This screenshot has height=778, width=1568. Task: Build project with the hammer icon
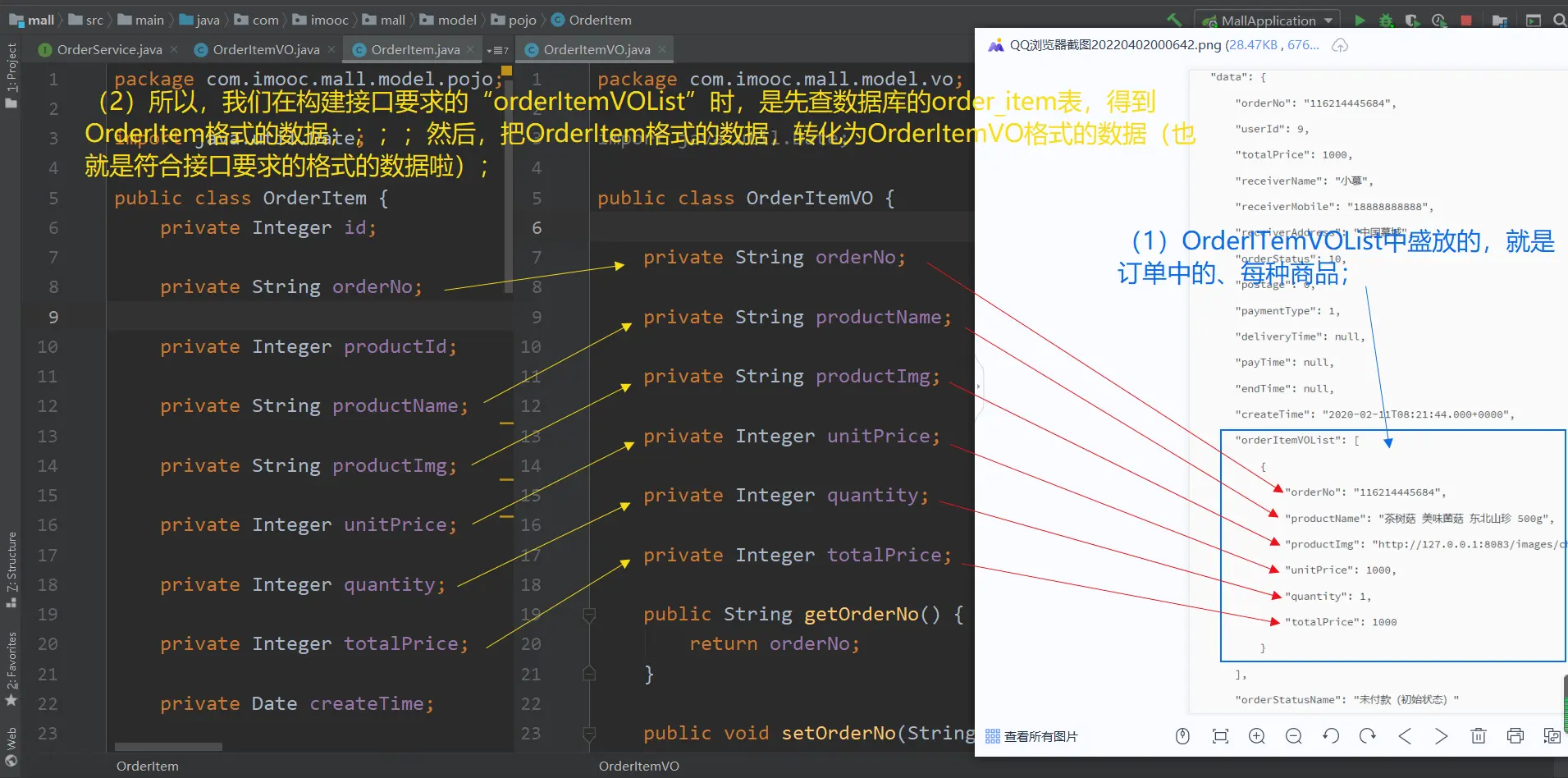[1174, 21]
